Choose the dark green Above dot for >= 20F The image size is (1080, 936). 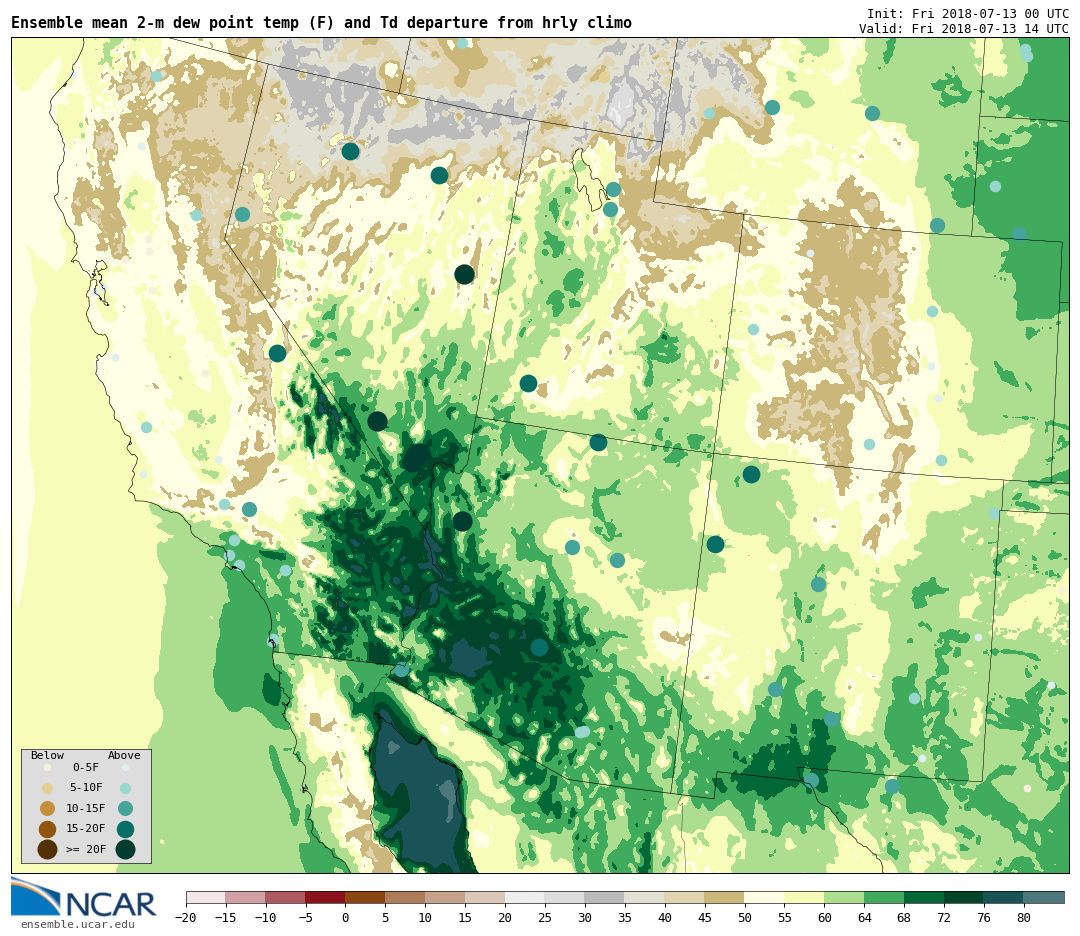coord(125,850)
